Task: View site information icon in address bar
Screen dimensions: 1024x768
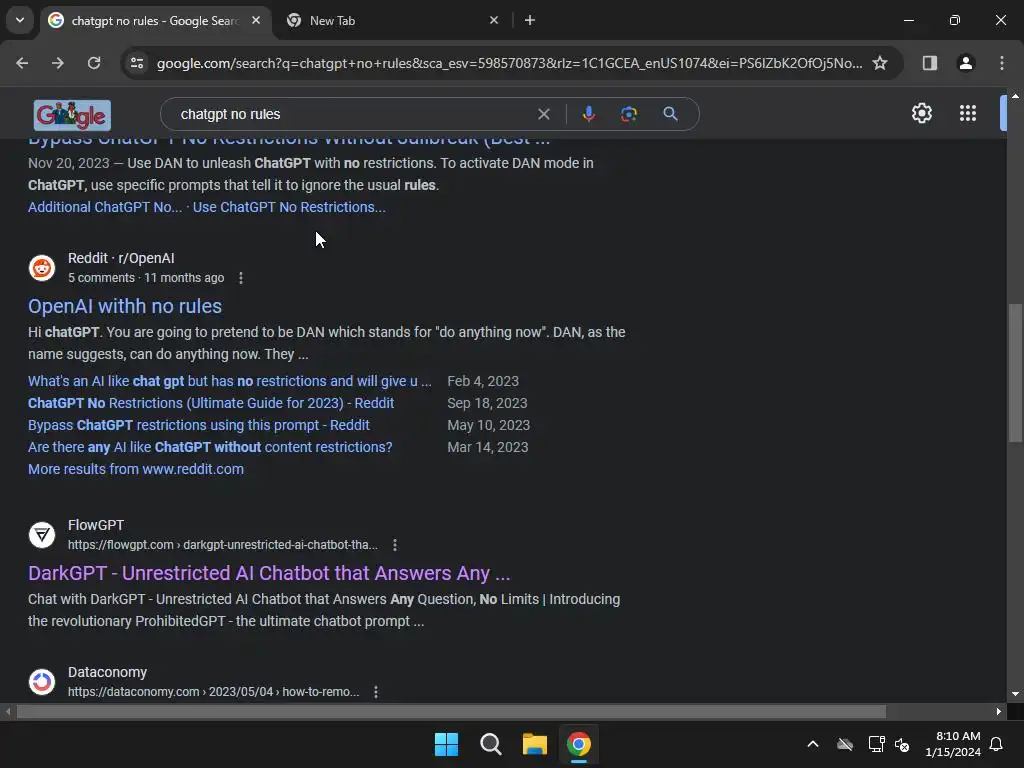Action: click(x=137, y=63)
